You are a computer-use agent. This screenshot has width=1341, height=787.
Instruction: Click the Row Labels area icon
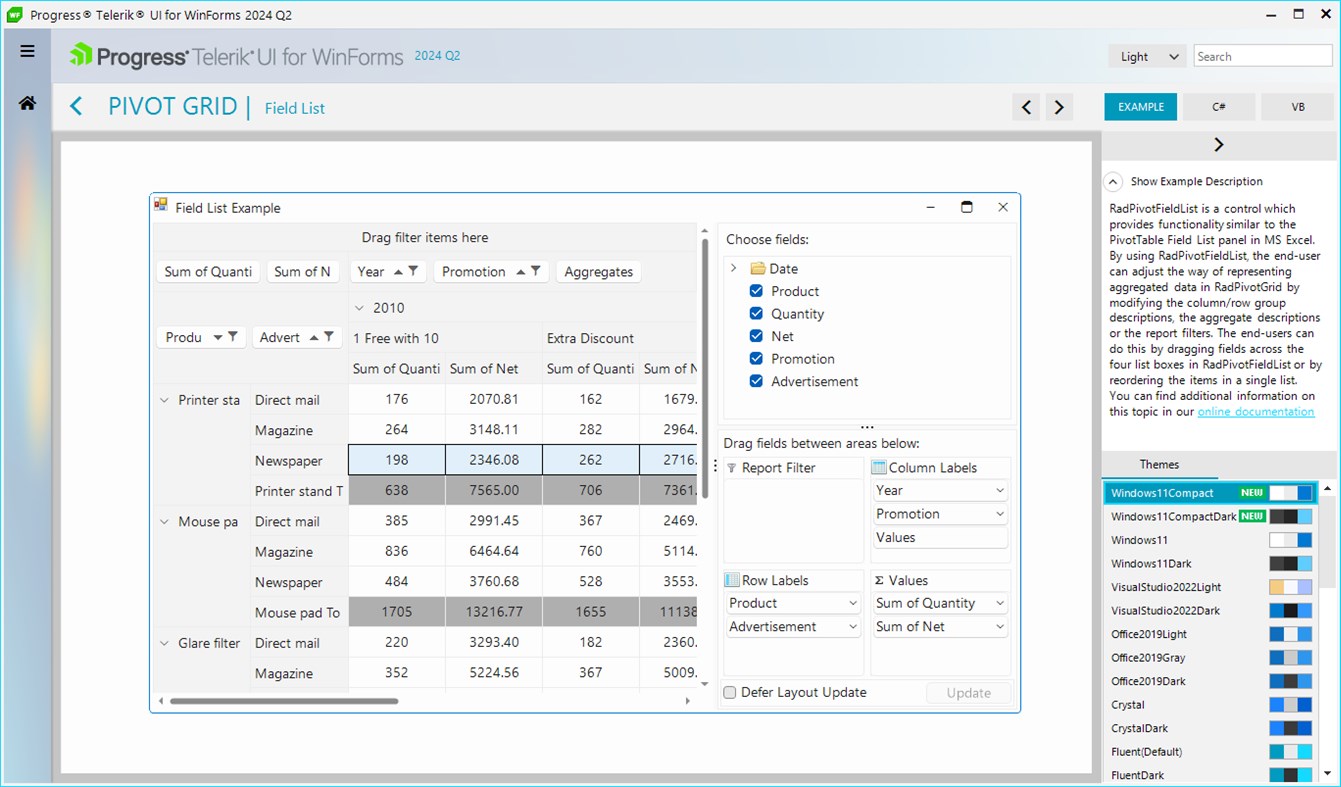(731, 580)
